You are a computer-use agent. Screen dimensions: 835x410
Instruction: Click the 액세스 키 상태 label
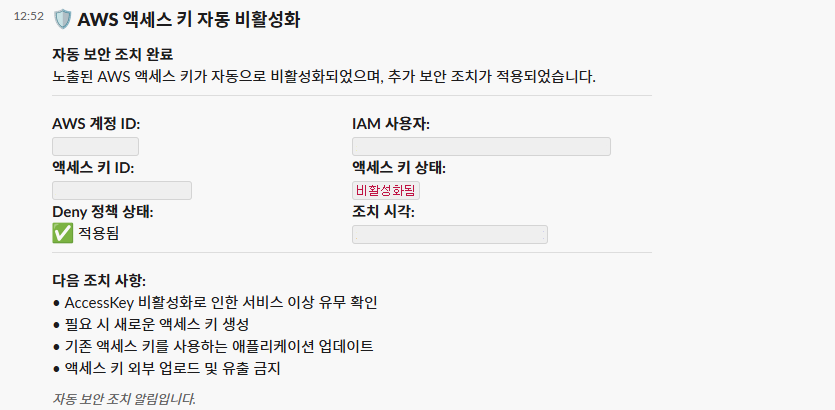click(x=398, y=167)
